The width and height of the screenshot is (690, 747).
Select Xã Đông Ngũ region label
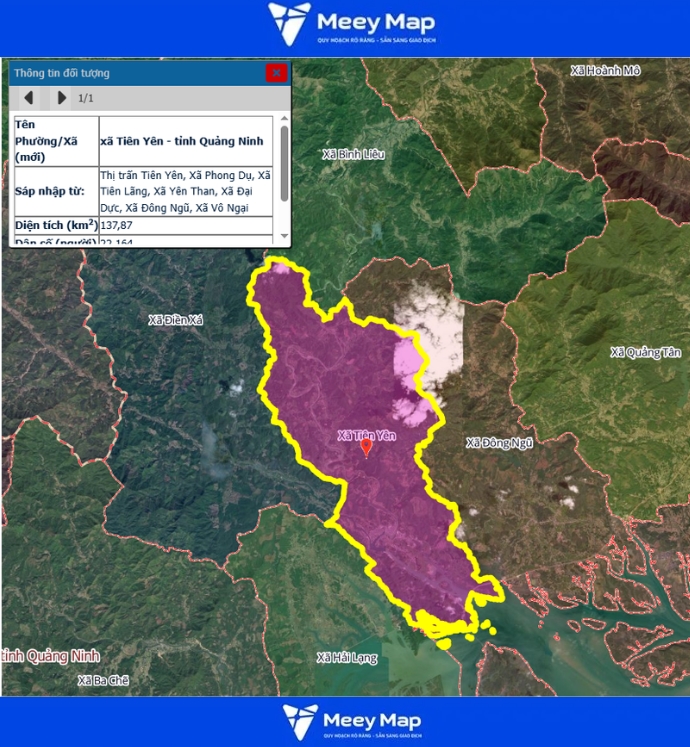[499, 442]
